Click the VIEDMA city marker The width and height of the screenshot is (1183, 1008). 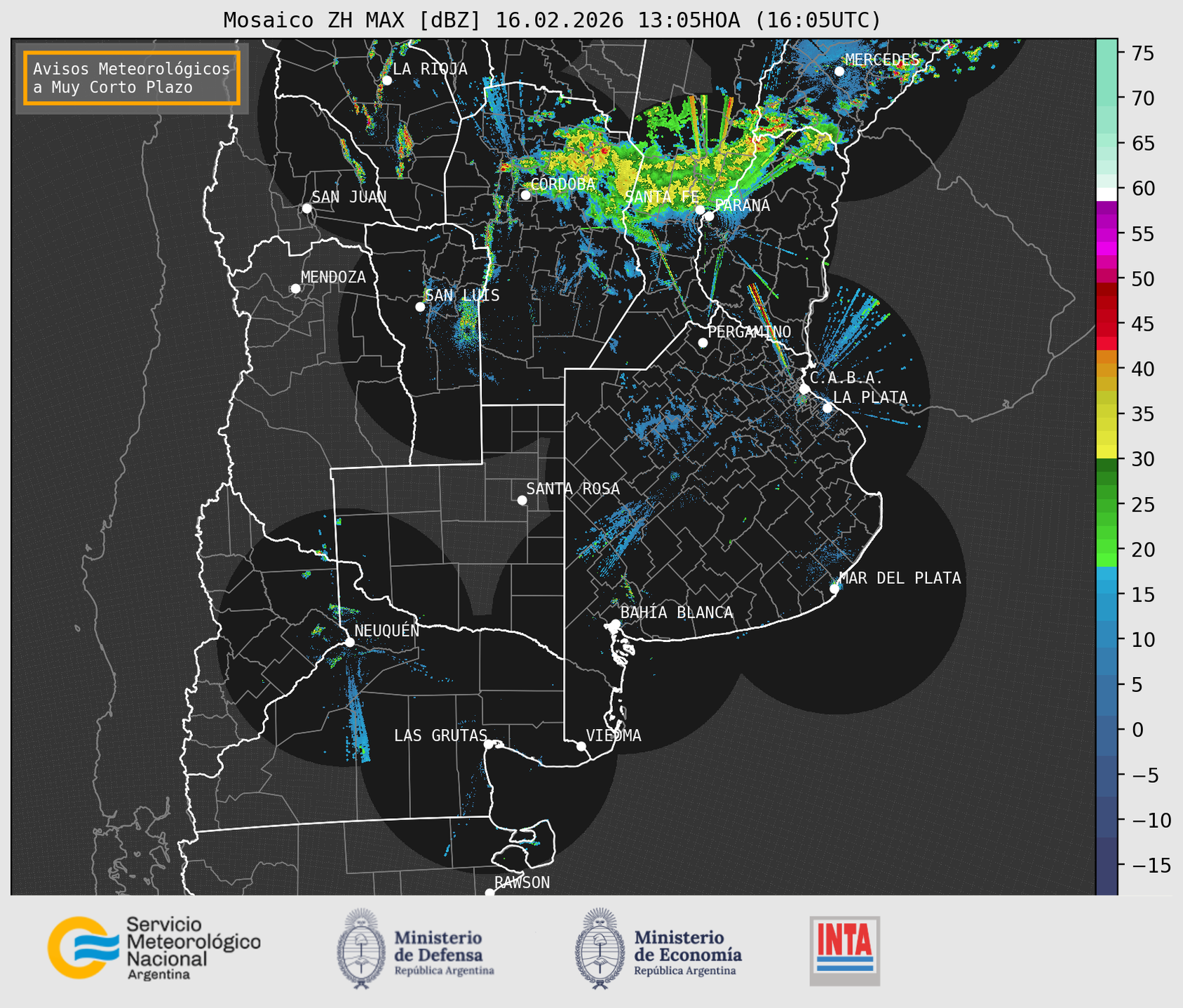point(581,746)
